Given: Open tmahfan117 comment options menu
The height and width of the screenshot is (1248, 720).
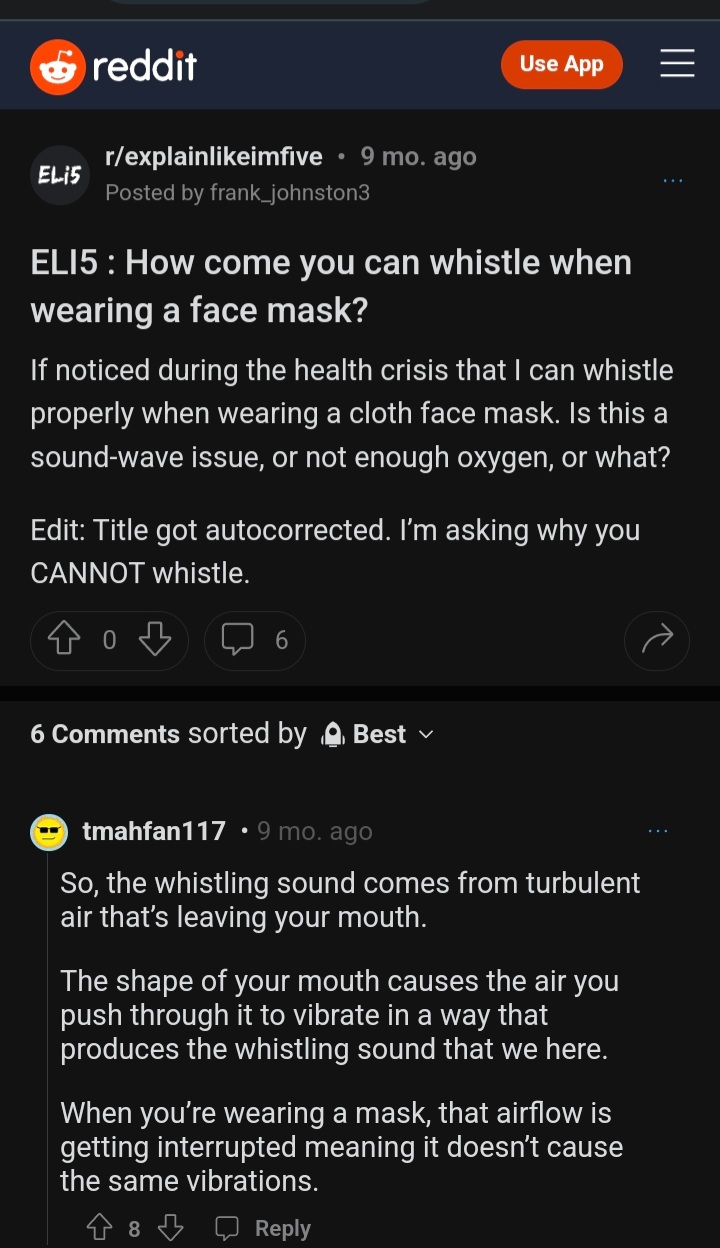Looking at the screenshot, I should [657, 831].
